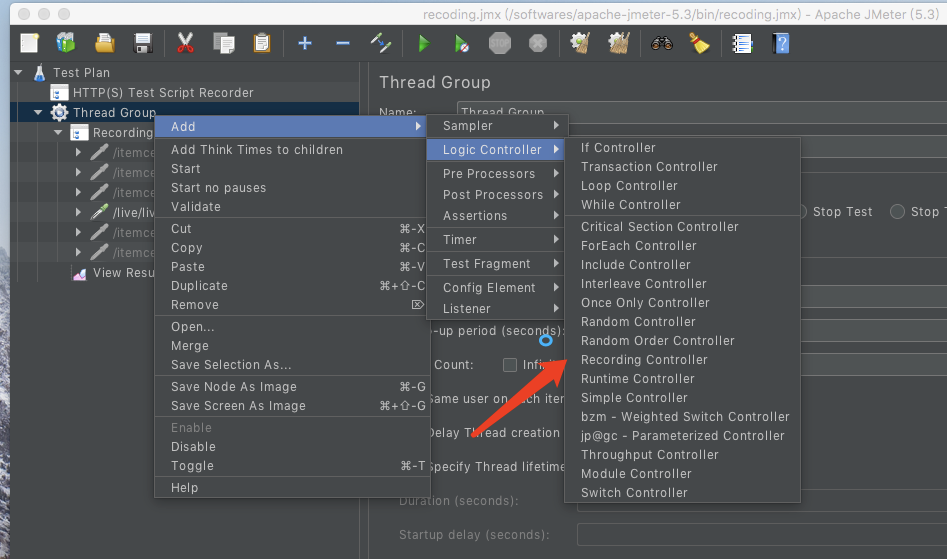This screenshot has width=947, height=559.
Task: Click the Toggle enable/disable icon
Action: click(380, 43)
